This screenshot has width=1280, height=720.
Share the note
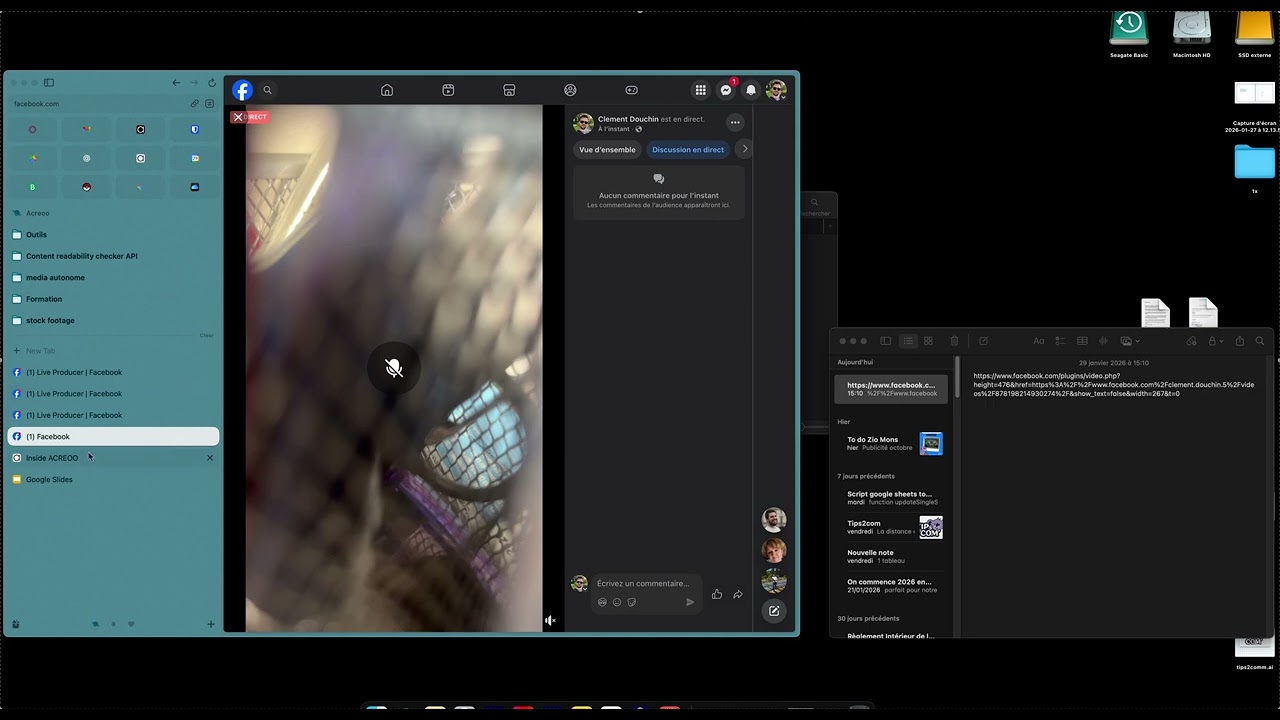(1240, 341)
